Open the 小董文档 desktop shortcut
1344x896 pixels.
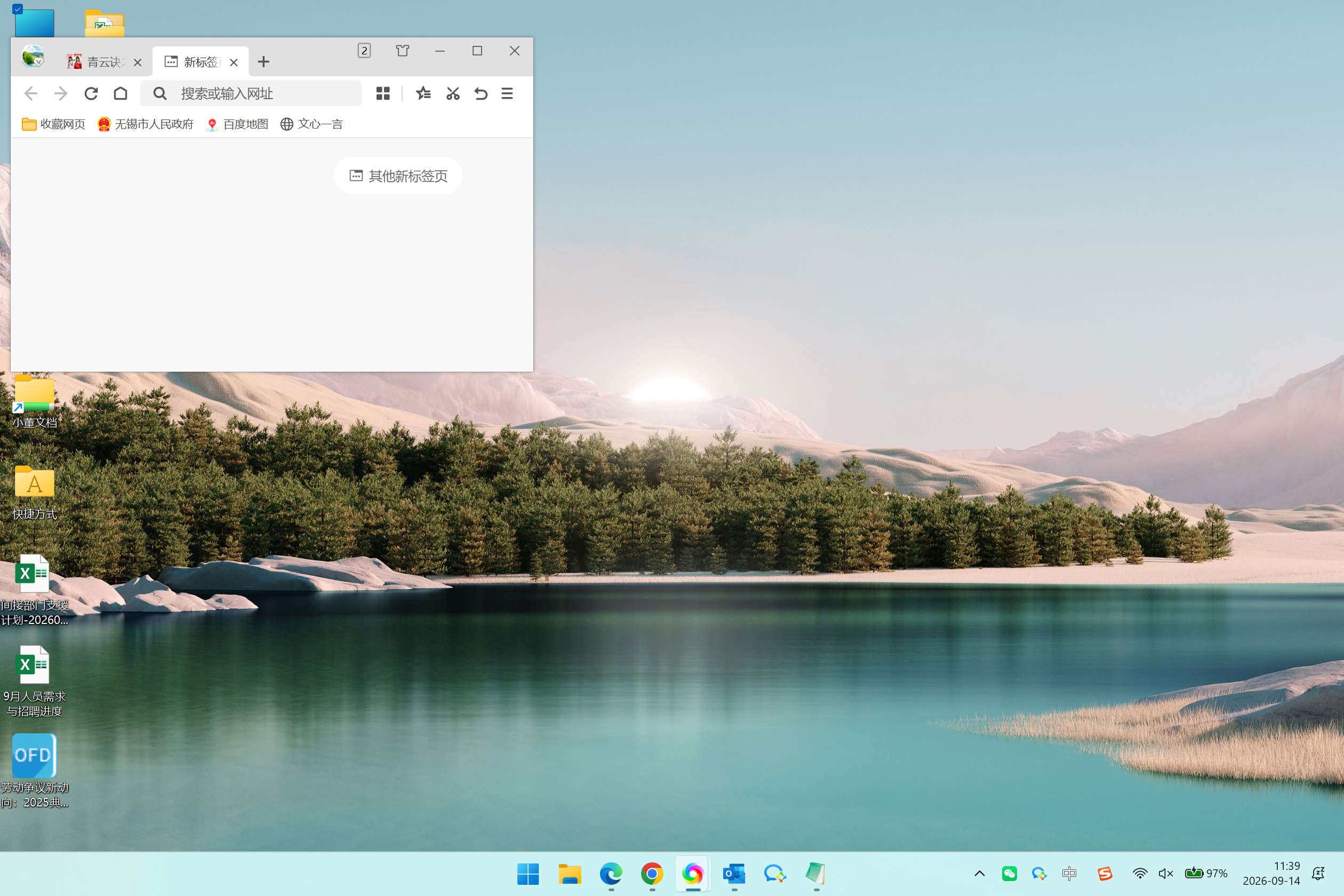(x=35, y=402)
